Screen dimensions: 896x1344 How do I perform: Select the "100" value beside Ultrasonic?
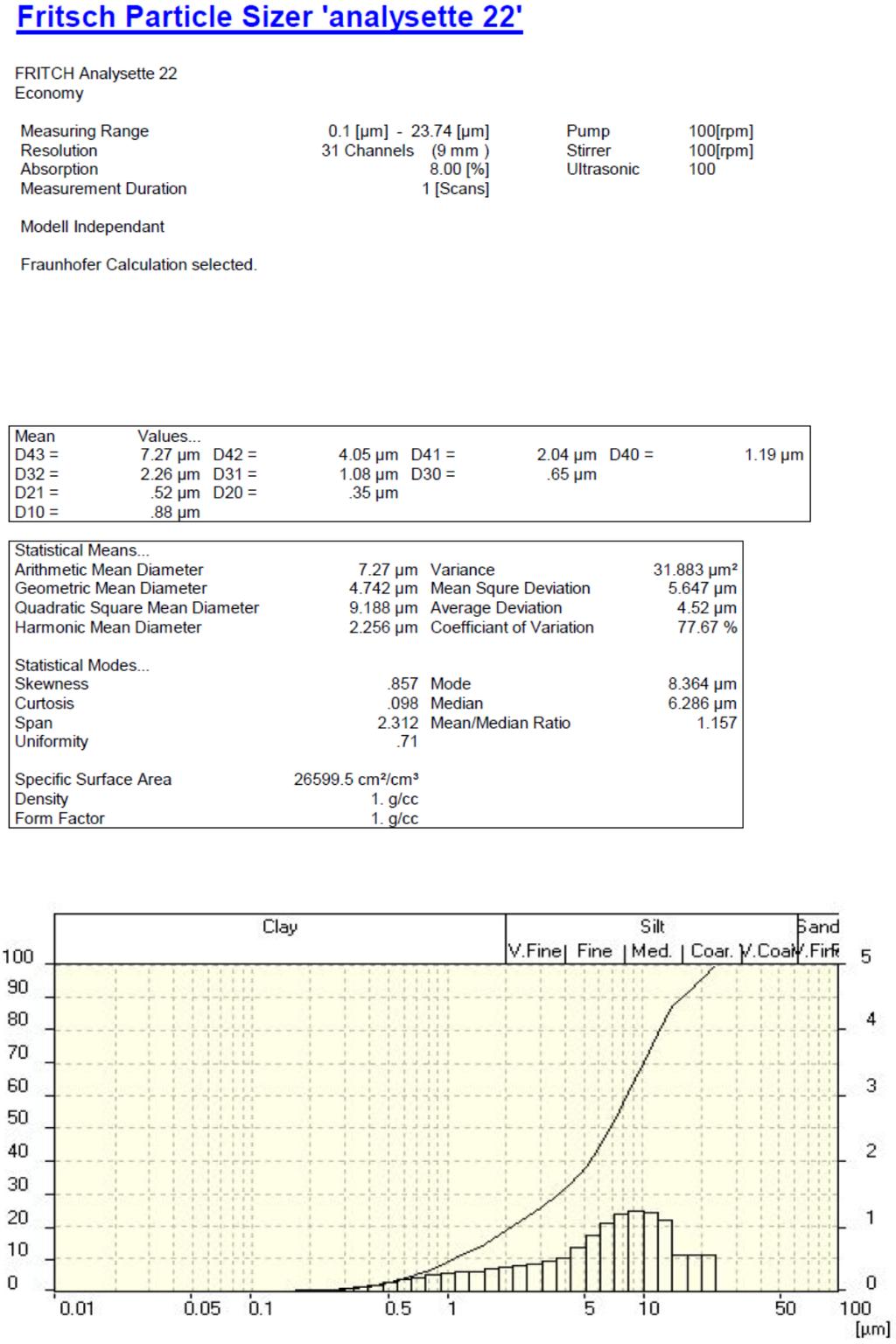coord(702,170)
